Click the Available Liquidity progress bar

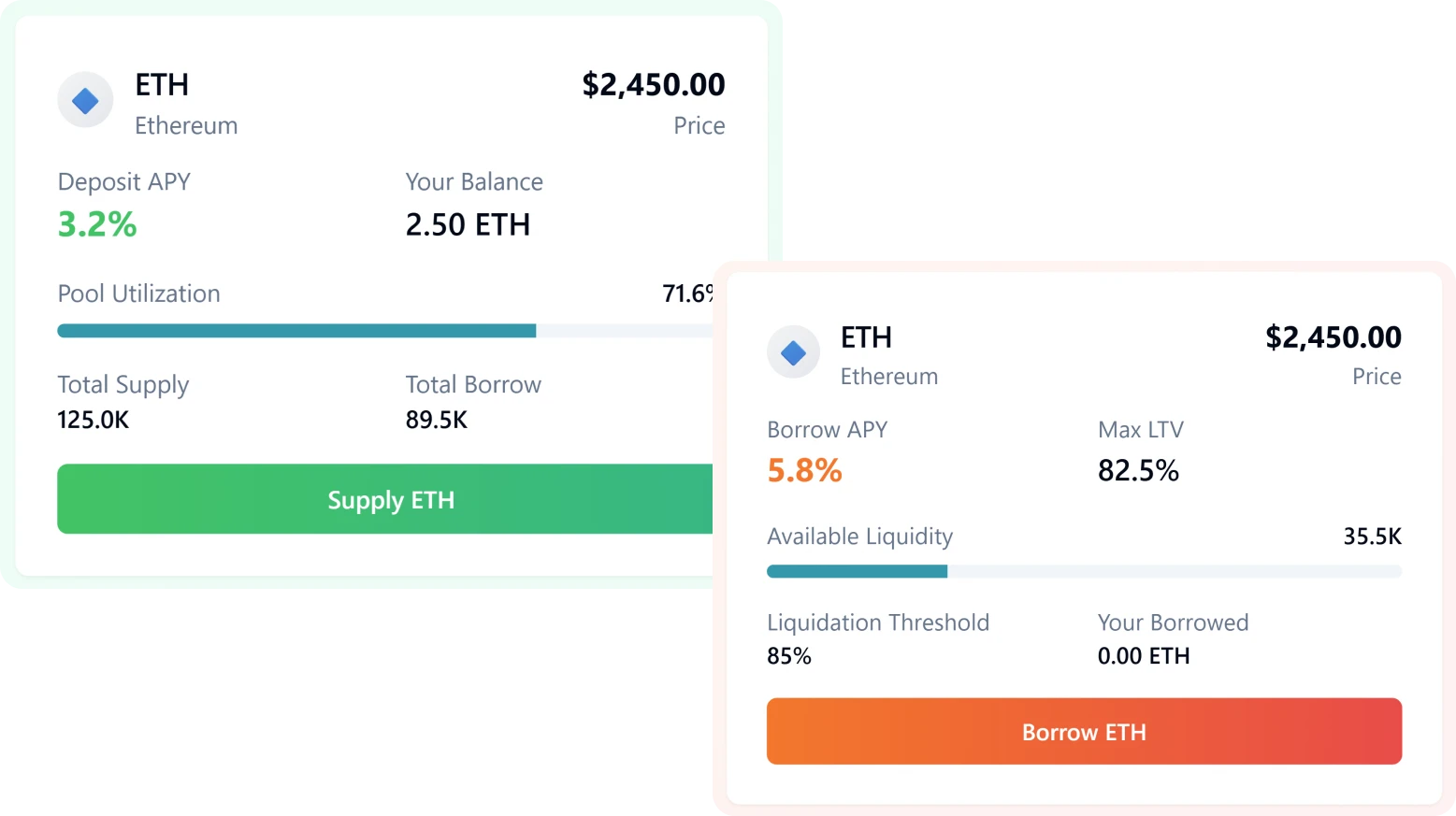pyautogui.click(x=1084, y=571)
